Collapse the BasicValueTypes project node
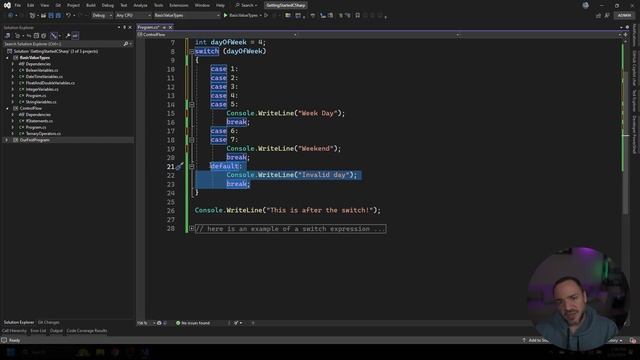The image size is (640, 360). click(7, 58)
